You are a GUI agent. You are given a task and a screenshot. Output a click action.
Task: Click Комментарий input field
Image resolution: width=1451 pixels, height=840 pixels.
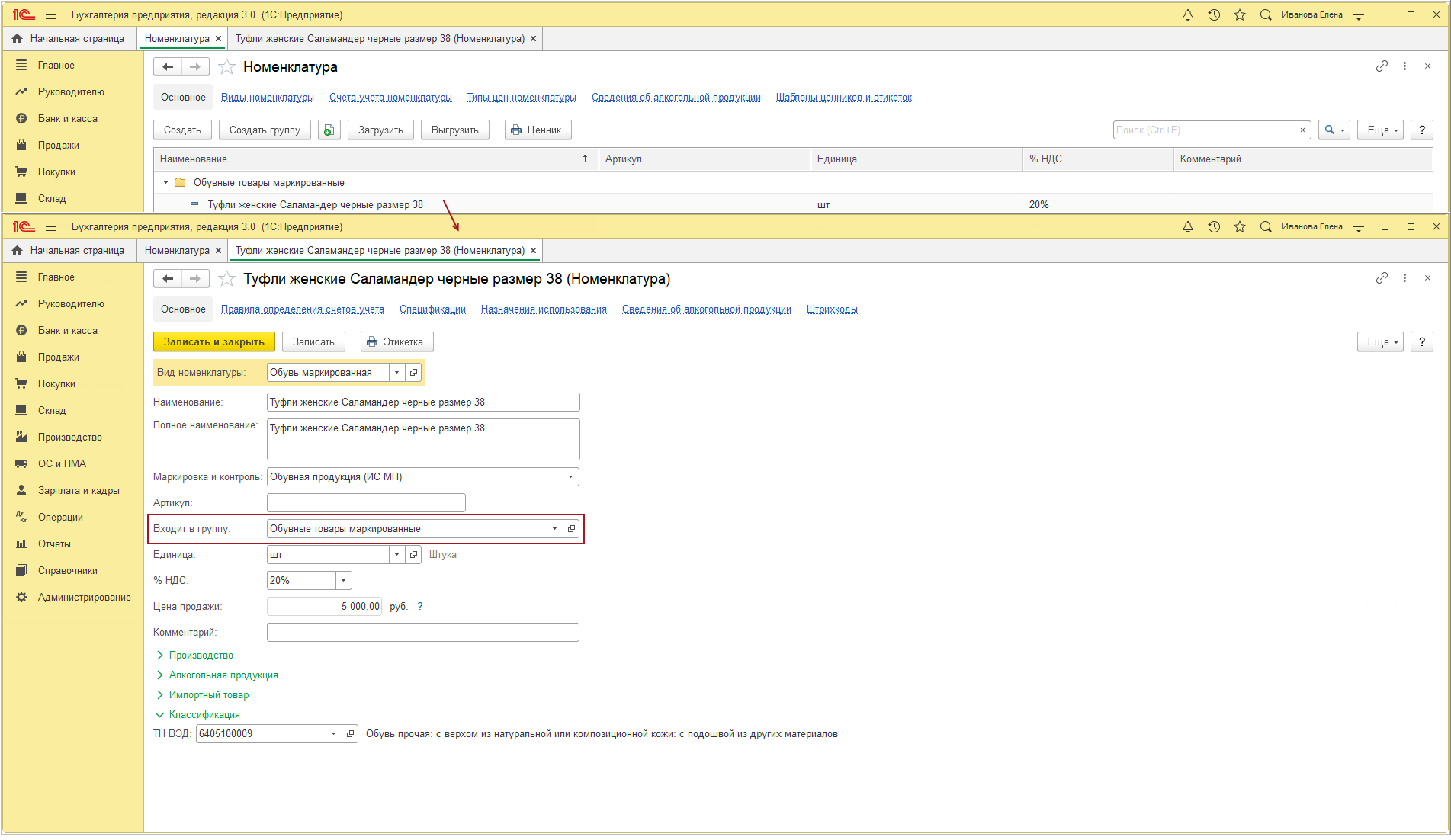tap(423, 632)
